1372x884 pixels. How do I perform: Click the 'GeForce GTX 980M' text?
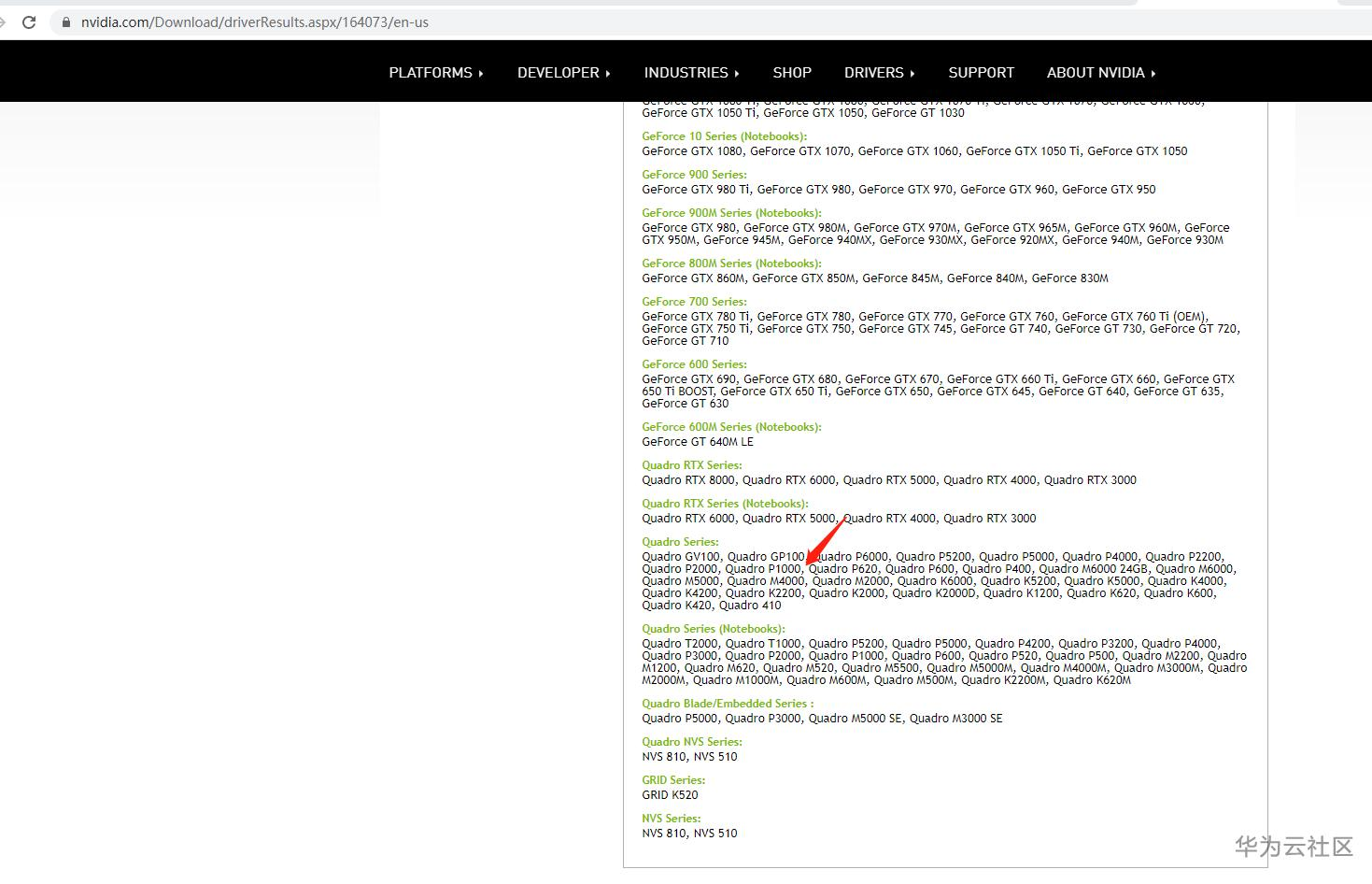point(796,228)
